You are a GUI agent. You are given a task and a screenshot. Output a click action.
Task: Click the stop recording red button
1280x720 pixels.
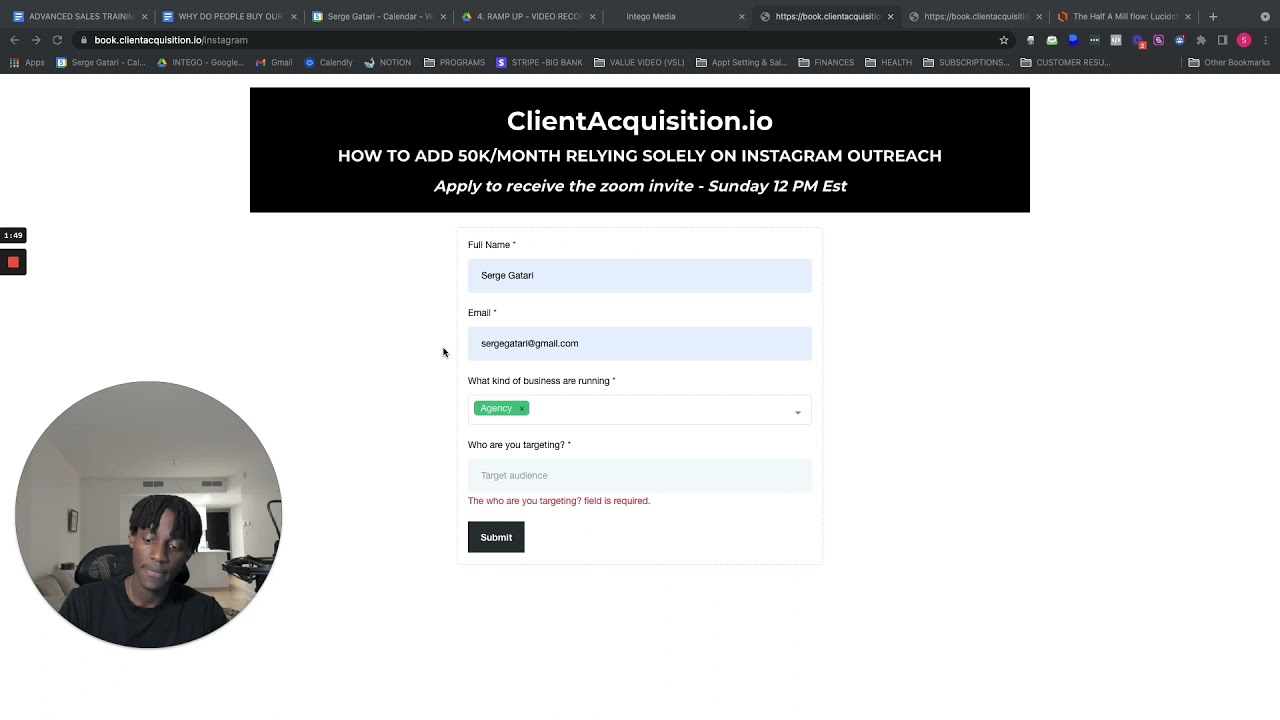tap(13, 262)
